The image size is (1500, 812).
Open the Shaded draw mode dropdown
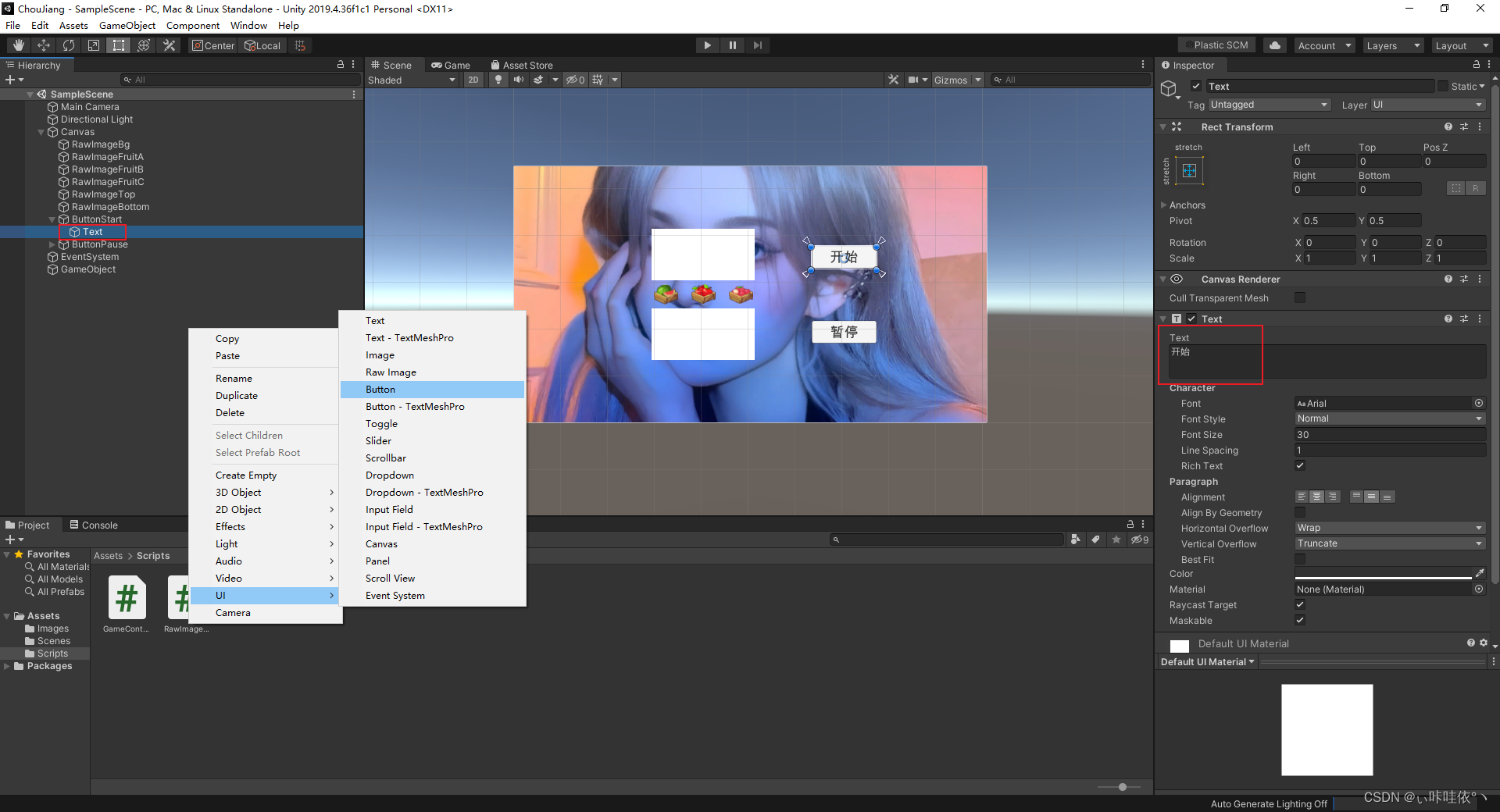(x=412, y=80)
